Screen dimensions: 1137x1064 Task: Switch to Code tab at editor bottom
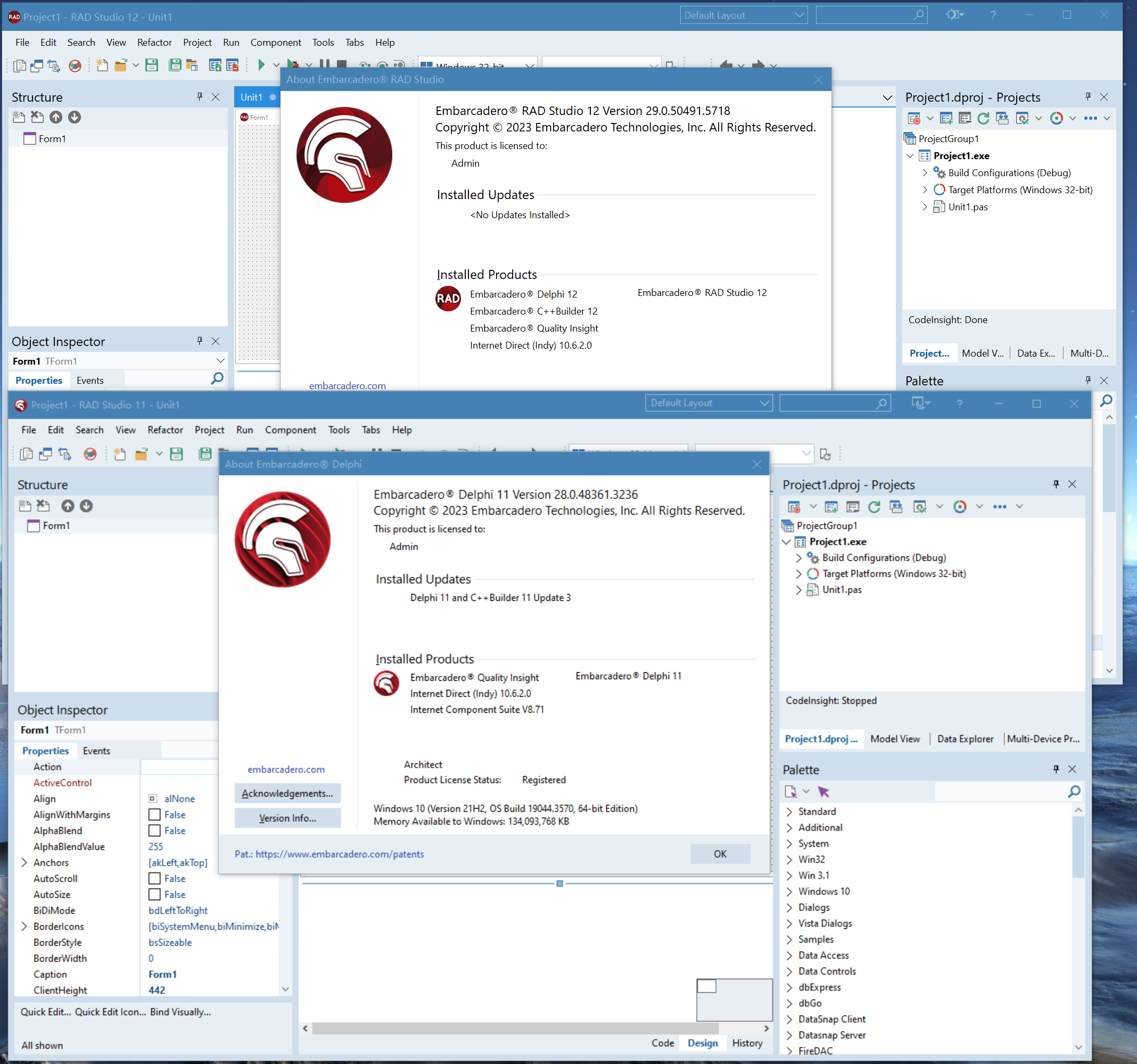663,1043
